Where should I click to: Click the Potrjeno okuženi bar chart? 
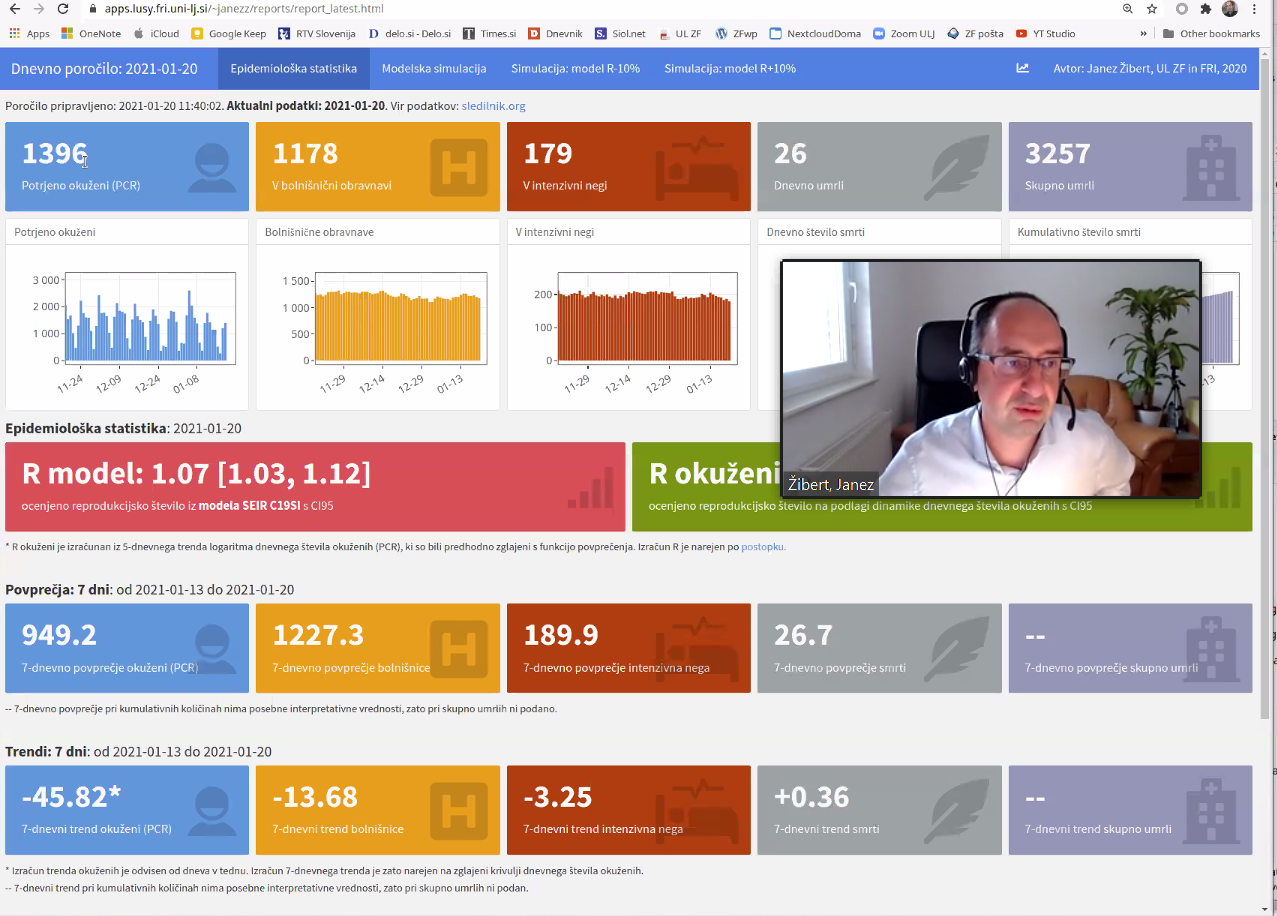pos(147,318)
